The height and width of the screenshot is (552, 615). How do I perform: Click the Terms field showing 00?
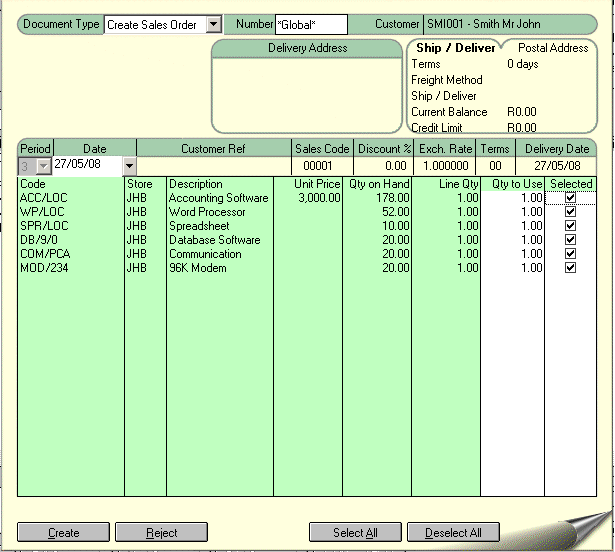point(495,166)
